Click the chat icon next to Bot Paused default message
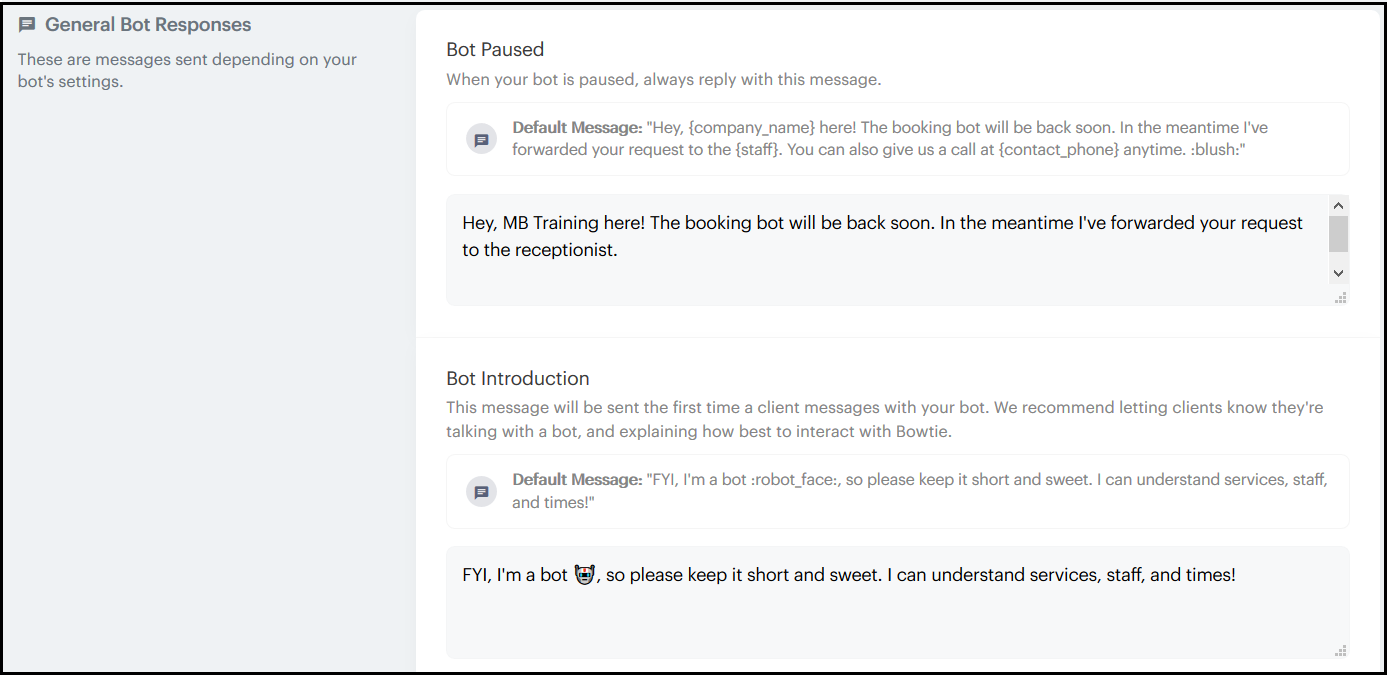Viewport: 1387px width, 675px height. [x=481, y=138]
